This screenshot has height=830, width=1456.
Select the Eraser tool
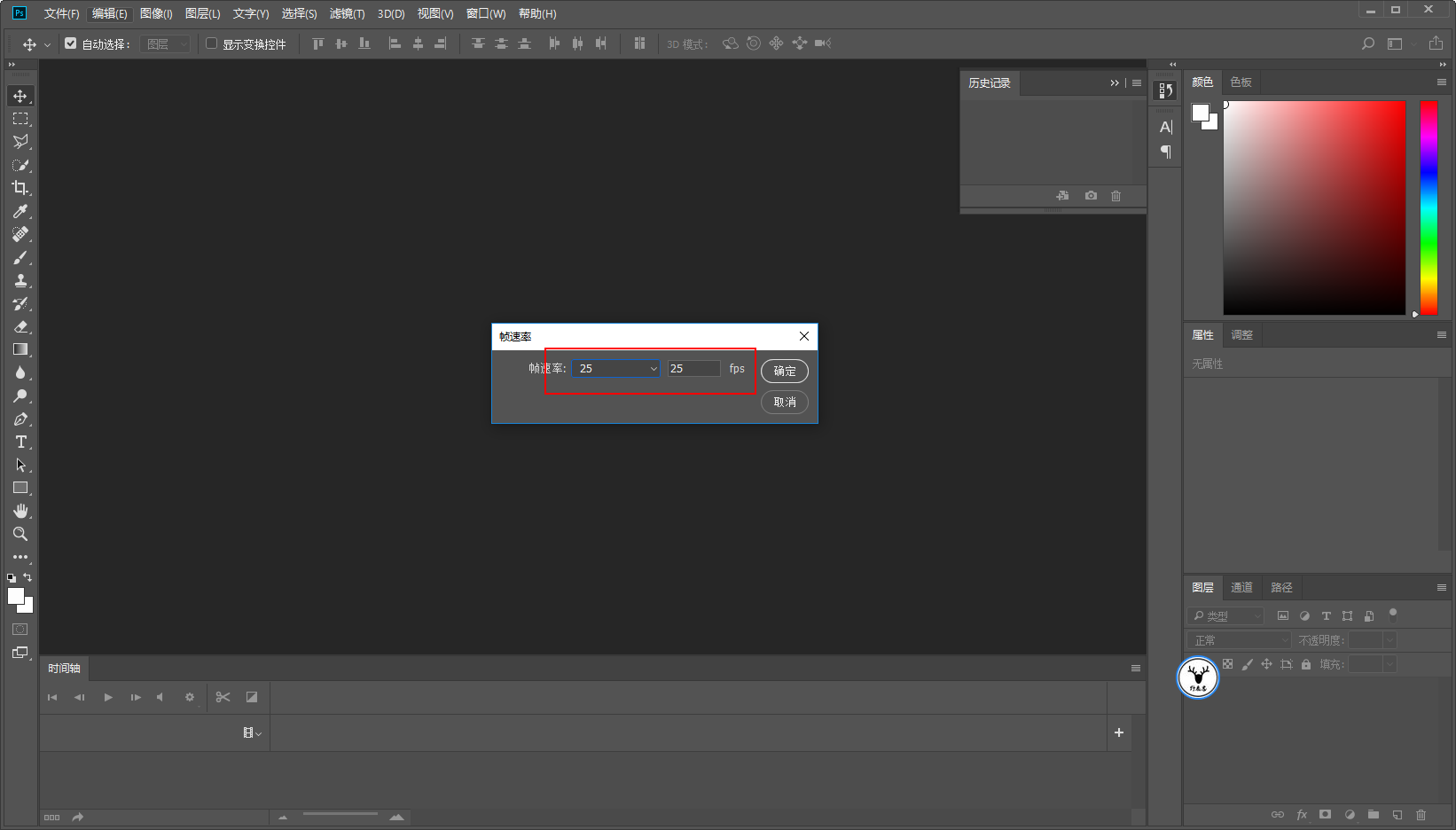20,326
